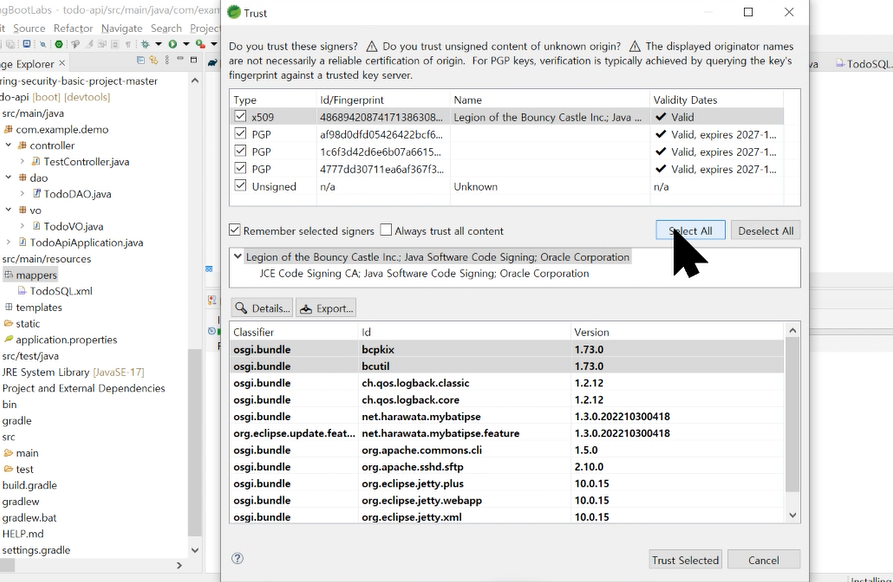Click the templates package icon
The image size is (893, 582).
tap(8, 307)
